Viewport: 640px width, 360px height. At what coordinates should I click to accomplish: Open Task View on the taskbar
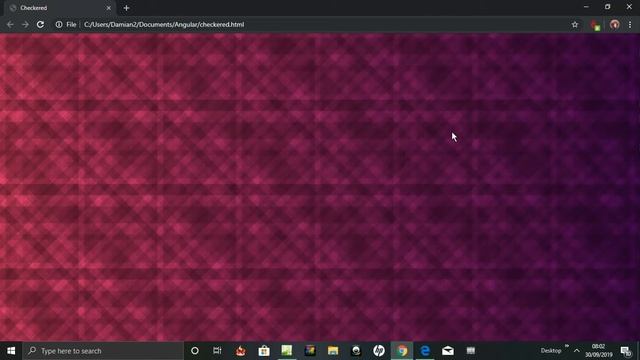tap(217, 351)
